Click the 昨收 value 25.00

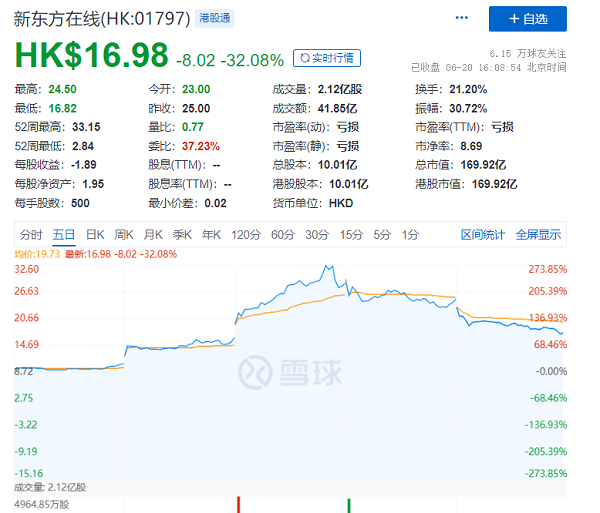click(196, 108)
